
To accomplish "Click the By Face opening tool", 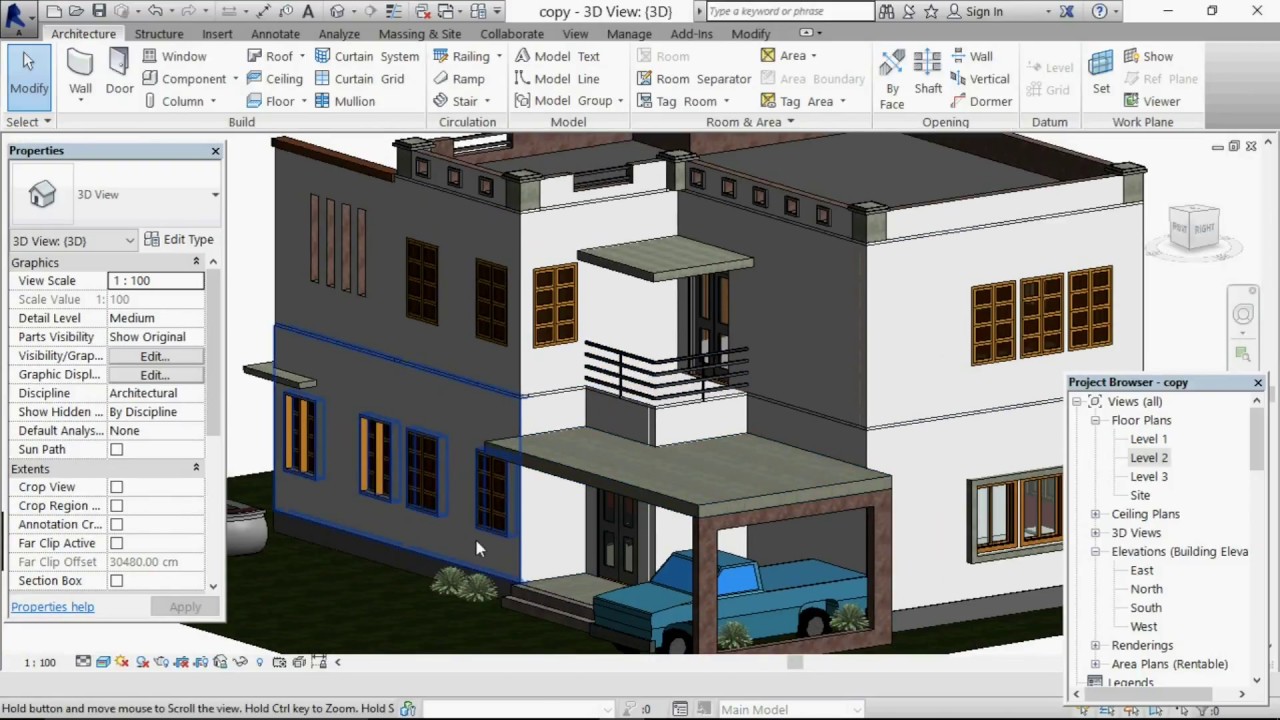I will [x=892, y=78].
